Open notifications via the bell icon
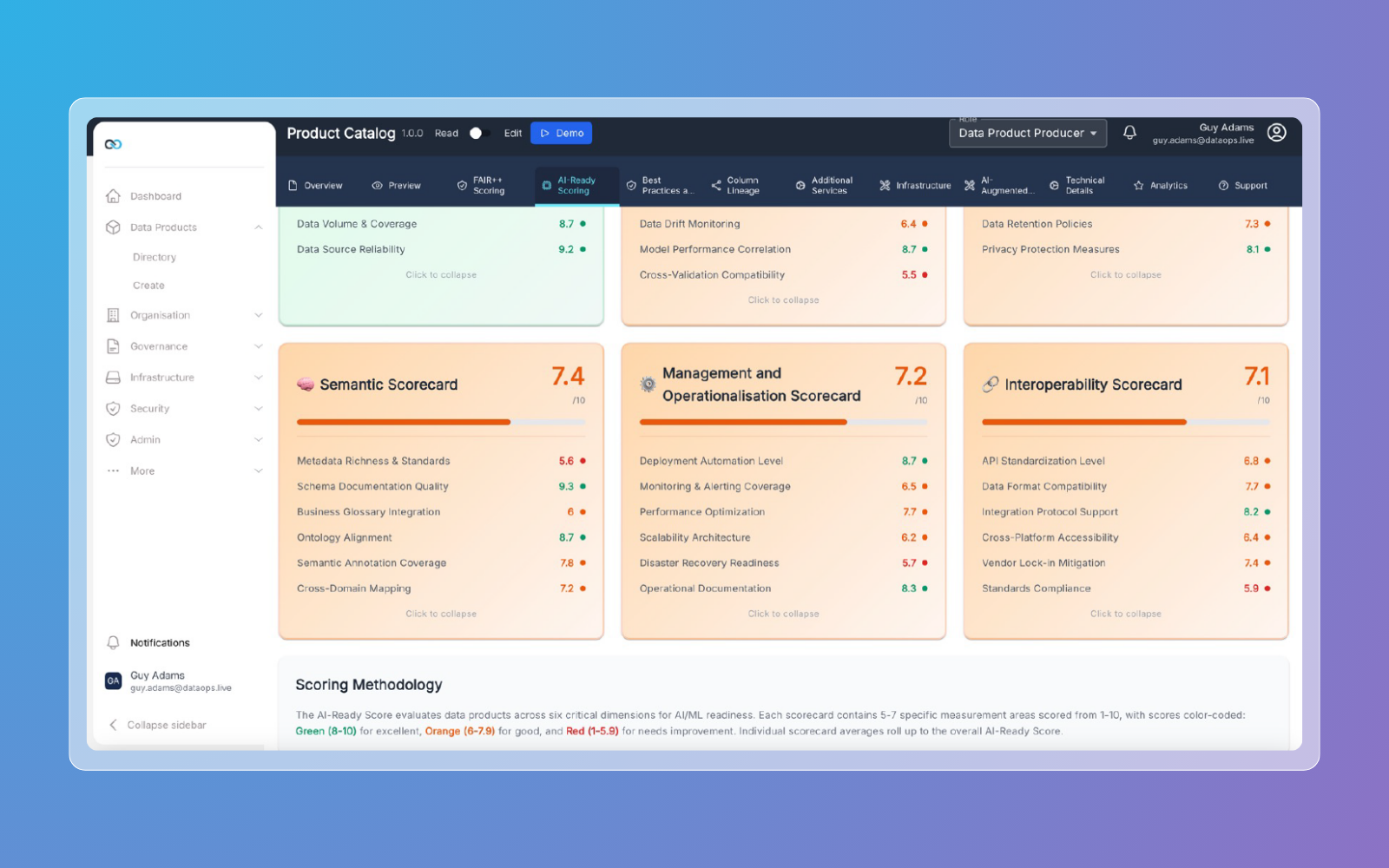 click(1129, 133)
